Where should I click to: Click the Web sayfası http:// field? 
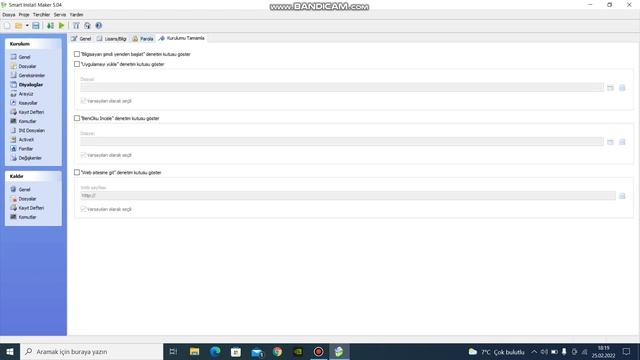[348, 196]
